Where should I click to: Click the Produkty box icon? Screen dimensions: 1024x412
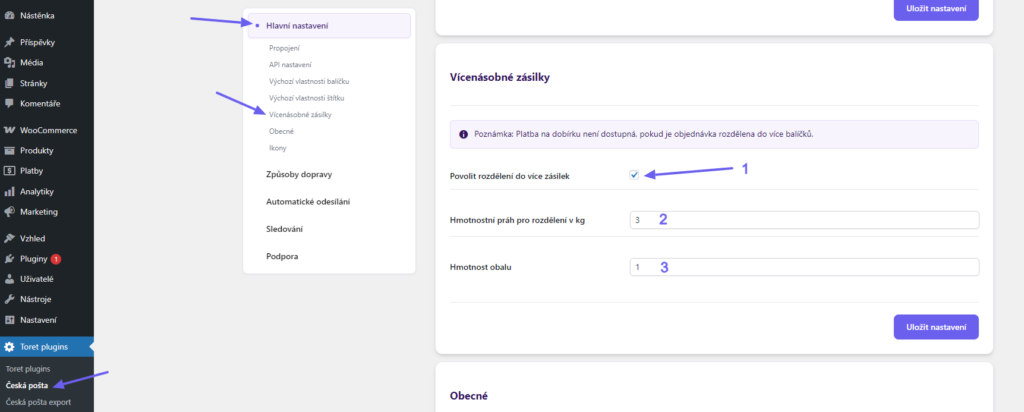[x=9, y=150]
